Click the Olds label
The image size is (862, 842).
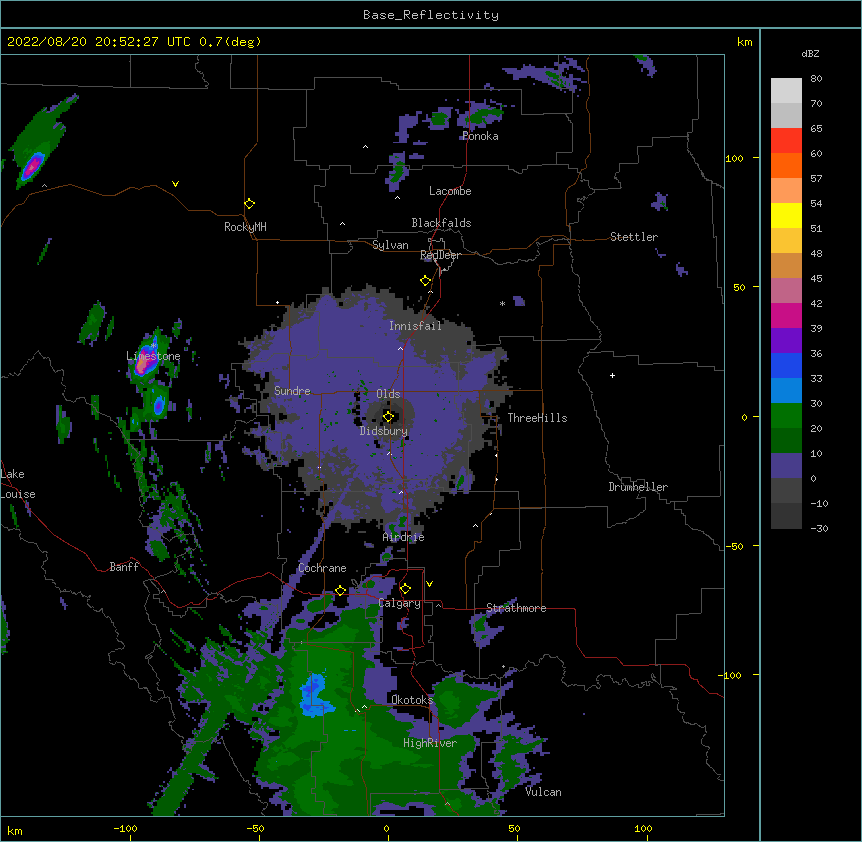click(388, 394)
